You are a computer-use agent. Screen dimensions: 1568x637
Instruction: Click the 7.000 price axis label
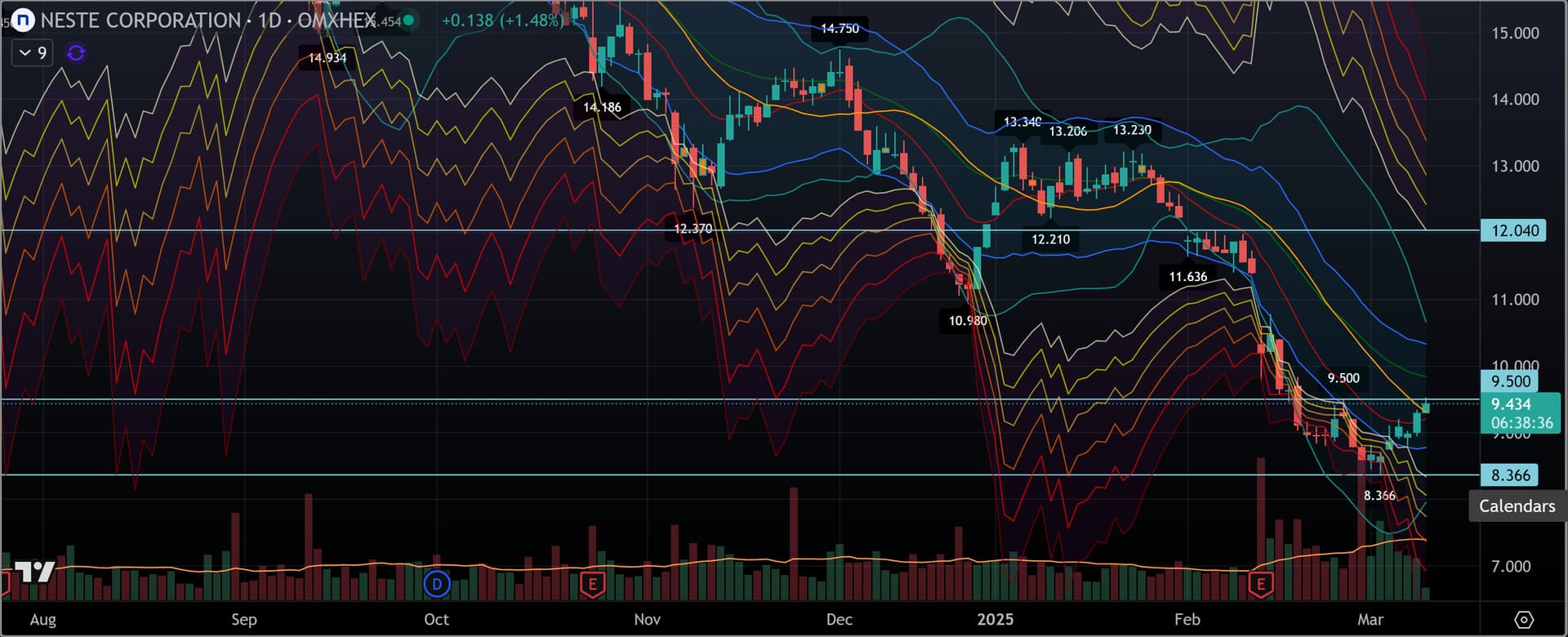click(x=1511, y=567)
